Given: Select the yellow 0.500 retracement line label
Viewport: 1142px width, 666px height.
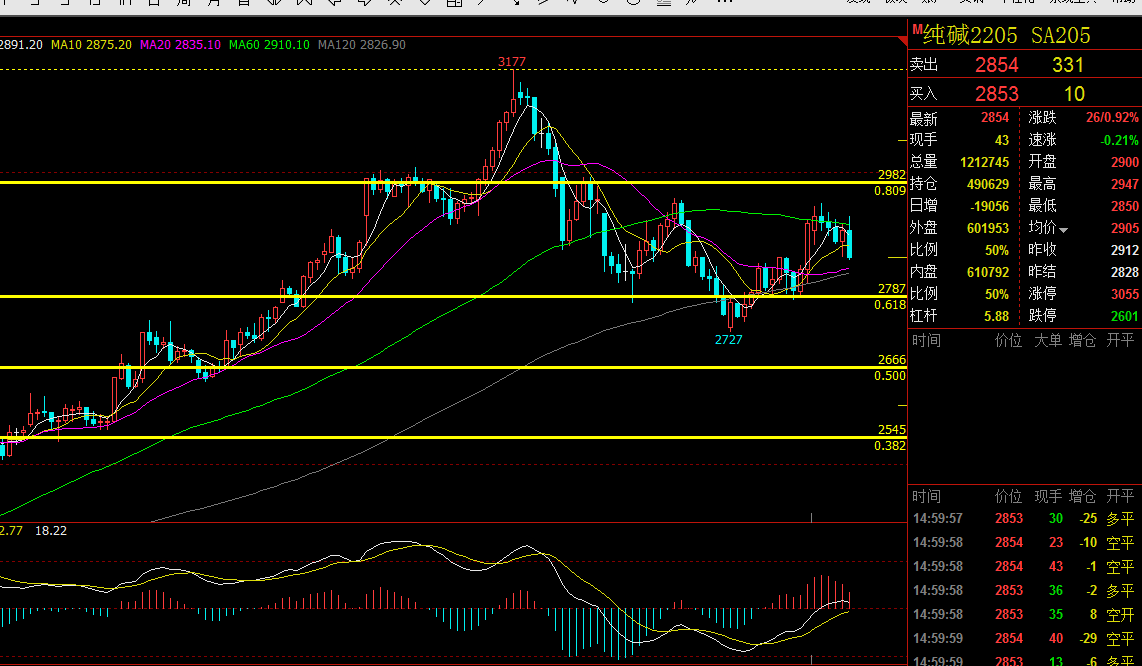Looking at the screenshot, I should 890,376.
